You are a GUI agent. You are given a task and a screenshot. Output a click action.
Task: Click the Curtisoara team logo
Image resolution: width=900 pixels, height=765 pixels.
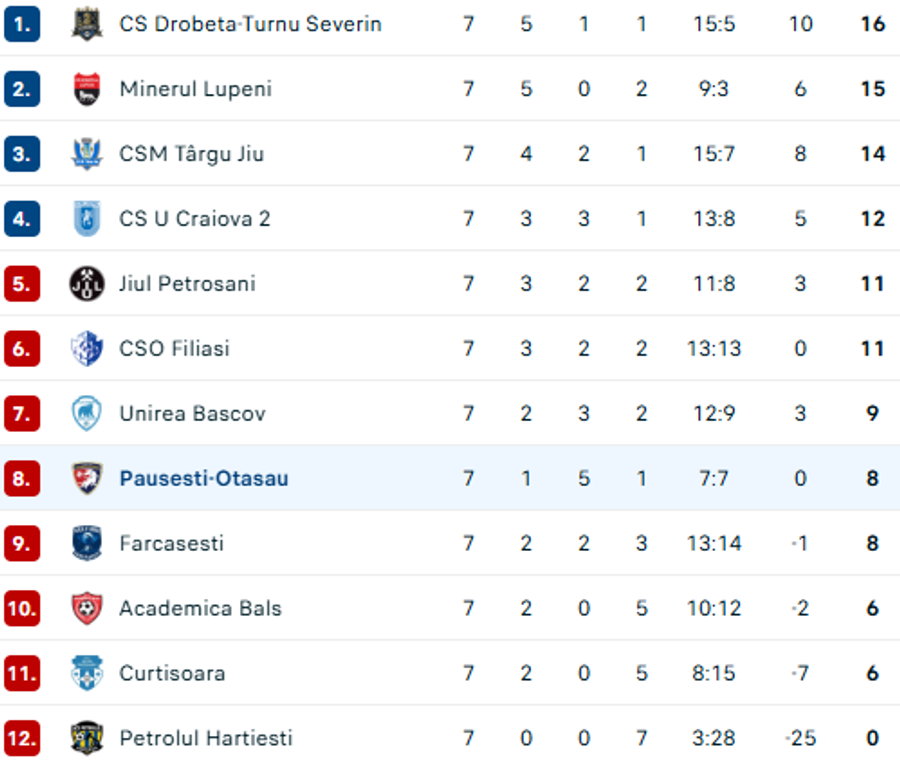pyautogui.click(x=87, y=673)
